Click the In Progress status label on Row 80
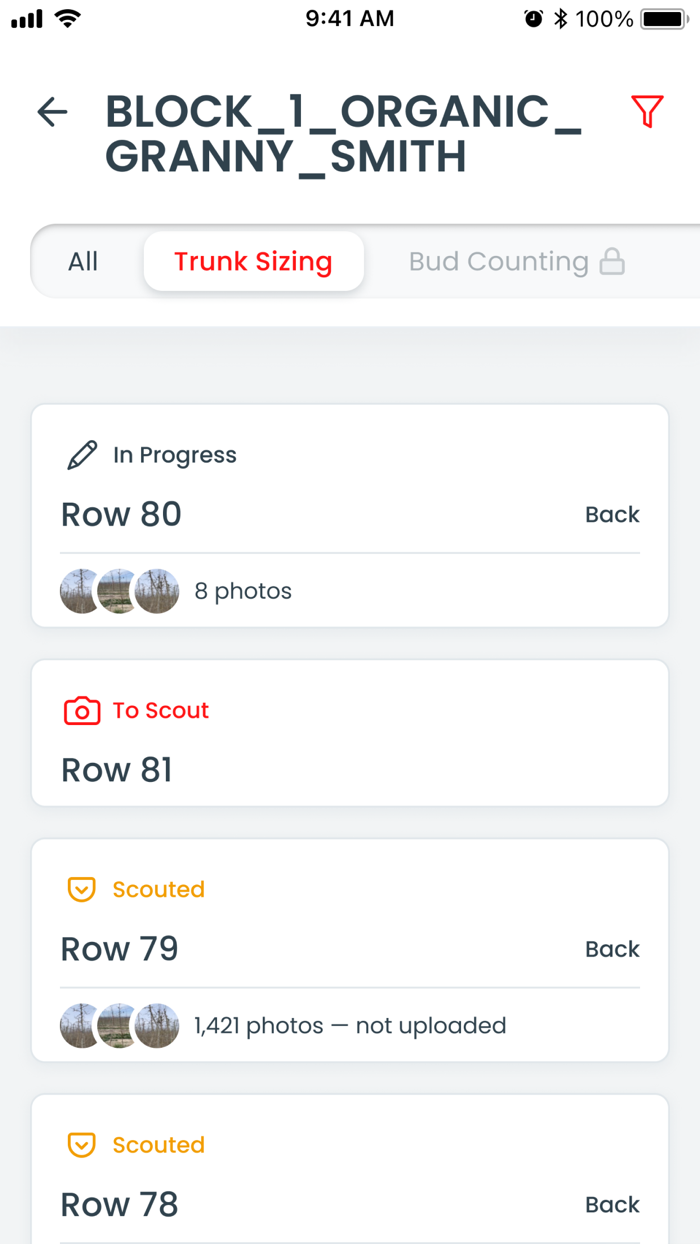700x1244 pixels. pos(175,454)
